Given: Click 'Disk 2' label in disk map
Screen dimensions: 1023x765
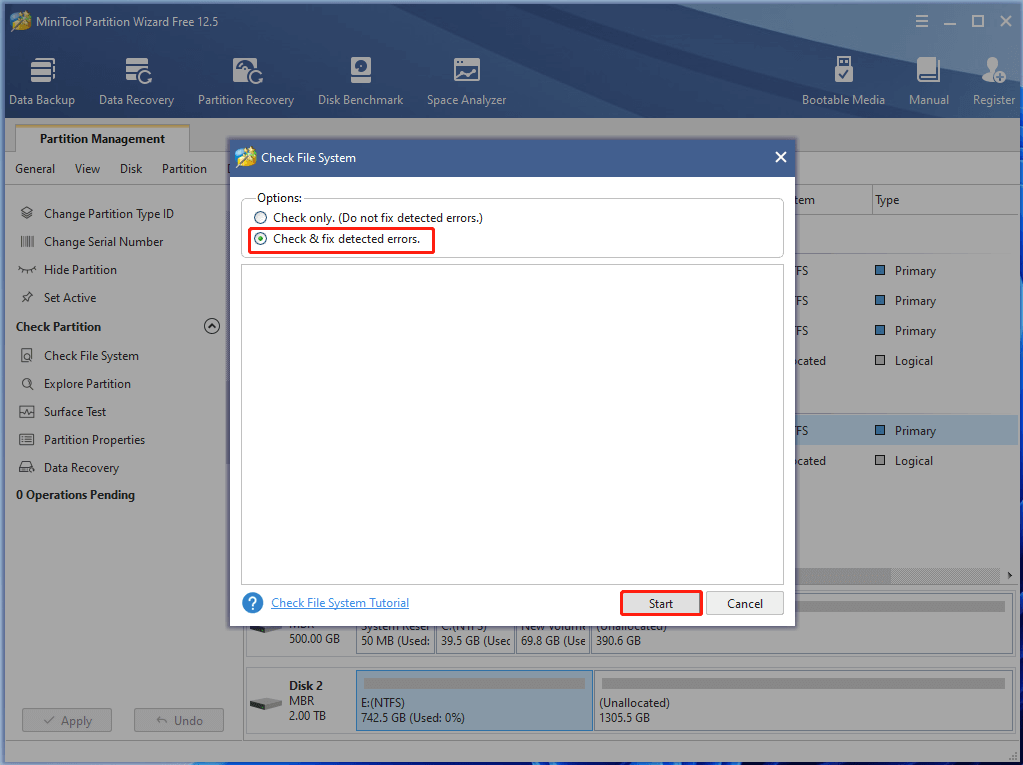Looking at the screenshot, I should point(306,686).
